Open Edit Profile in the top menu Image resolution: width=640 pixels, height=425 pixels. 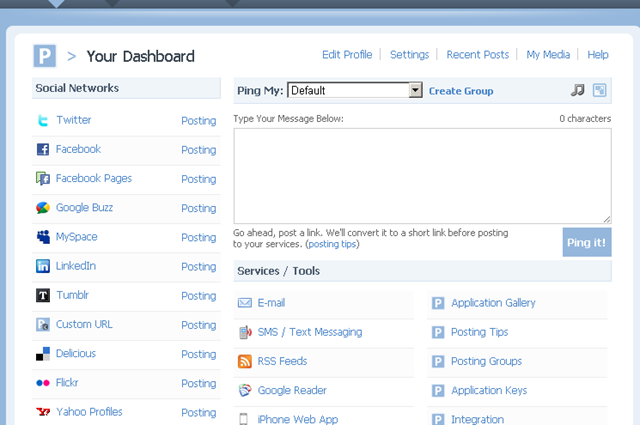[347, 55]
